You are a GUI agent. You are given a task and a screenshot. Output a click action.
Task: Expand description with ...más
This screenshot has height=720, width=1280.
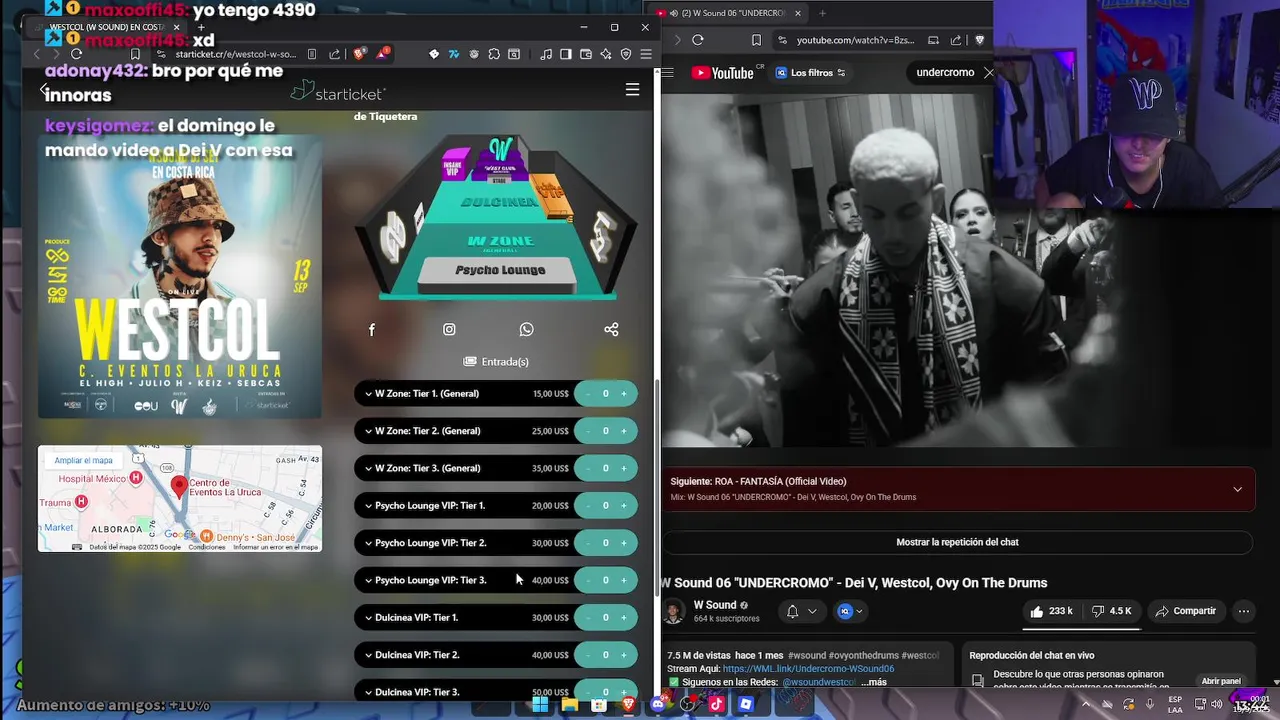874,682
